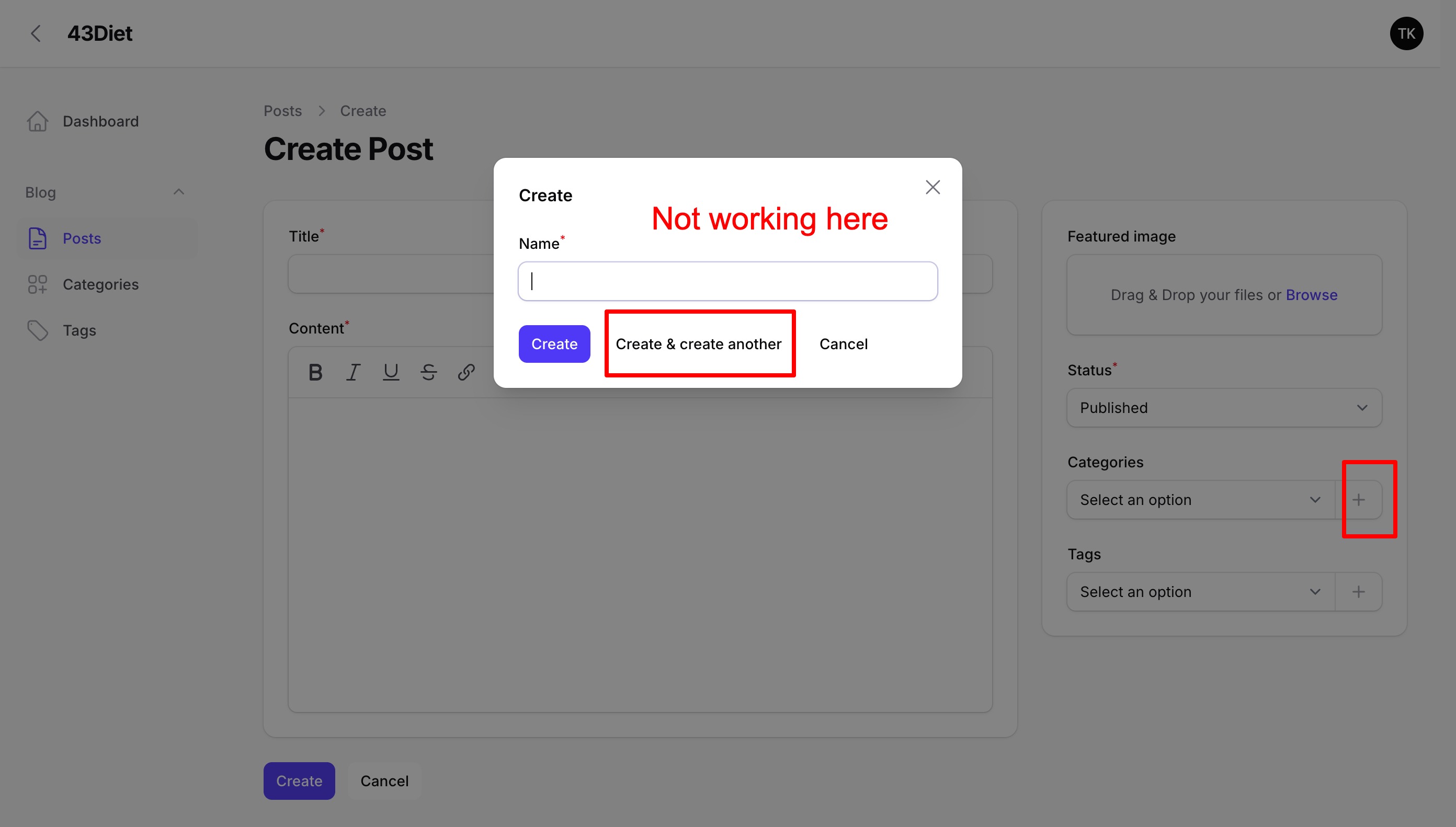Click the plus icon beside Categories
Screen dimensions: 1456x827
[1358, 500]
